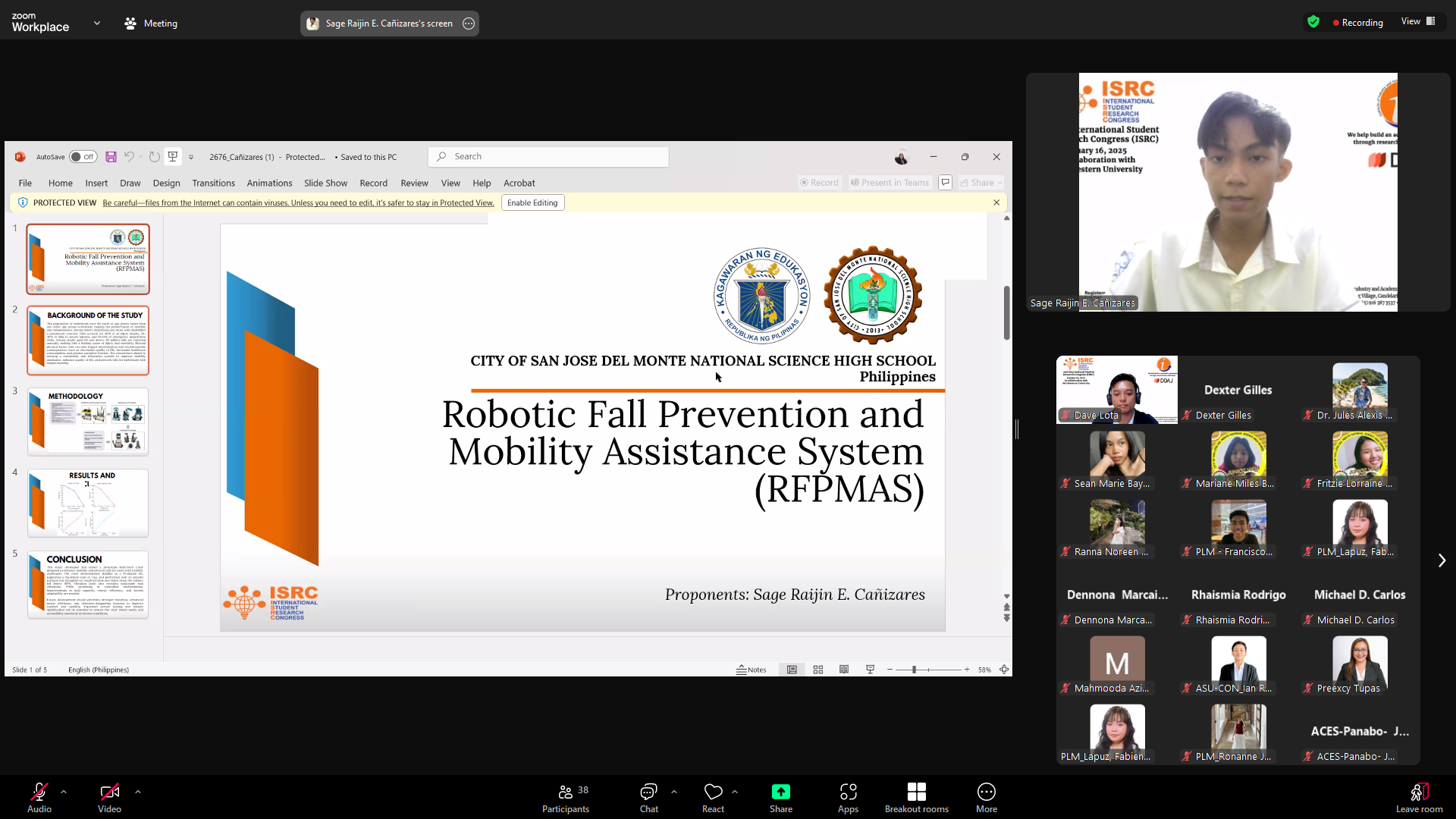The width and height of the screenshot is (1456, 819).
Task: Open the Slide Show ribbon tab
Action: 325,183
